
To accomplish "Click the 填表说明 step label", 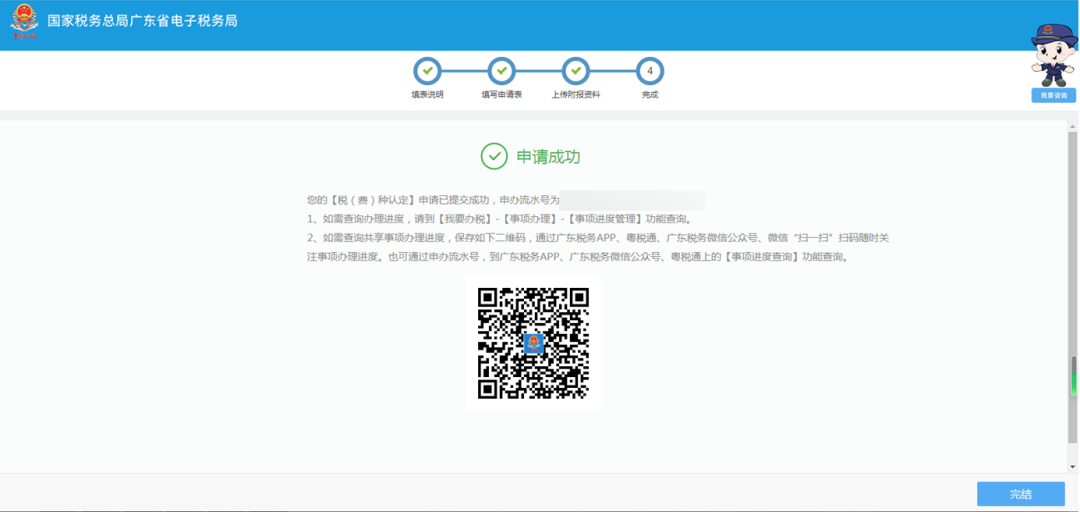I will coord(427,95).
